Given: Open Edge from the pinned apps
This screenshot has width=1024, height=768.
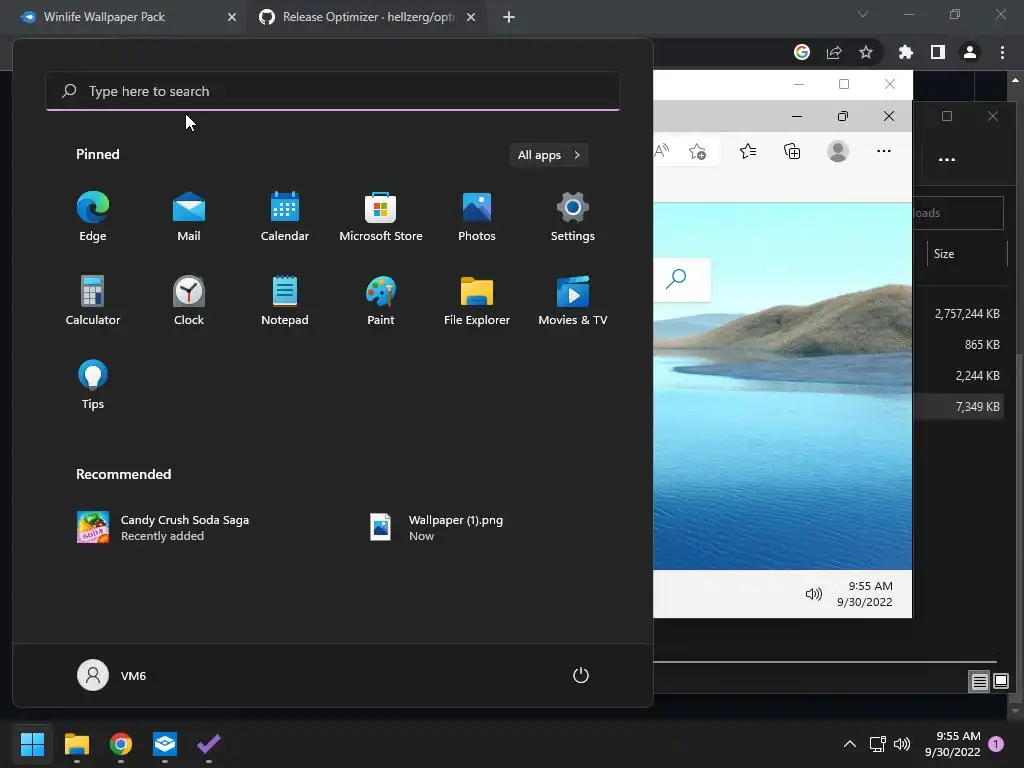Looking at the screenshot, I should 93,217.
